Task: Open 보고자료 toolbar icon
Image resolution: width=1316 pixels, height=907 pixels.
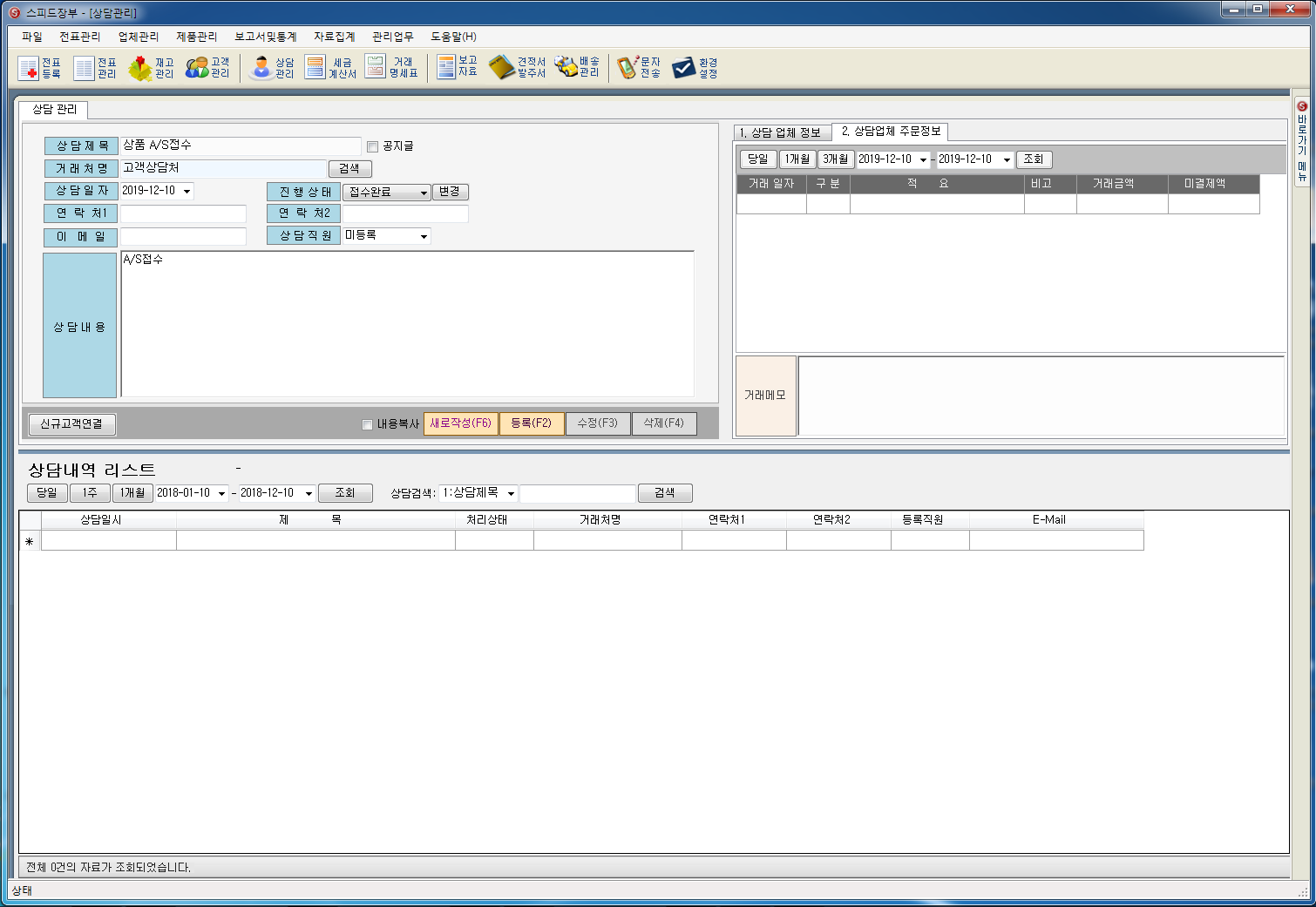Action: [457, 66]
